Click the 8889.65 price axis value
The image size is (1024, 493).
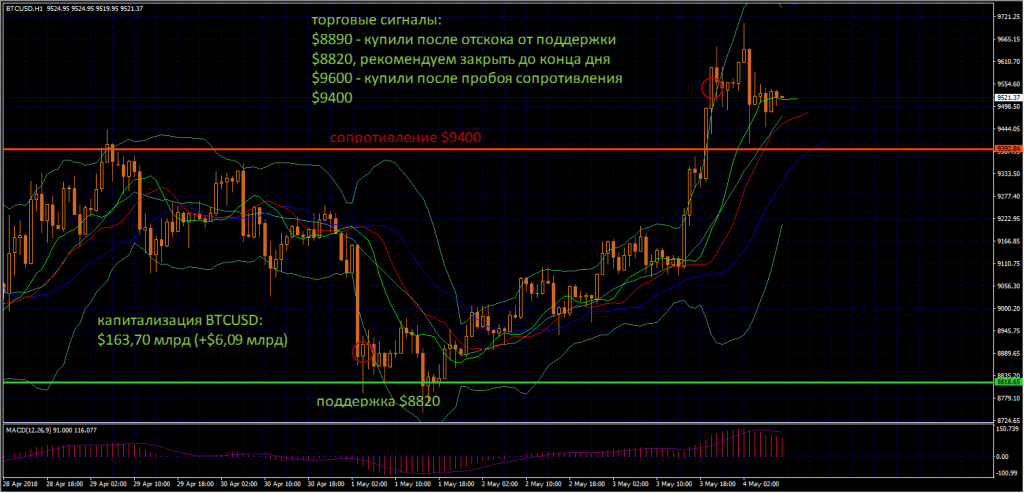click(1010, 353)
